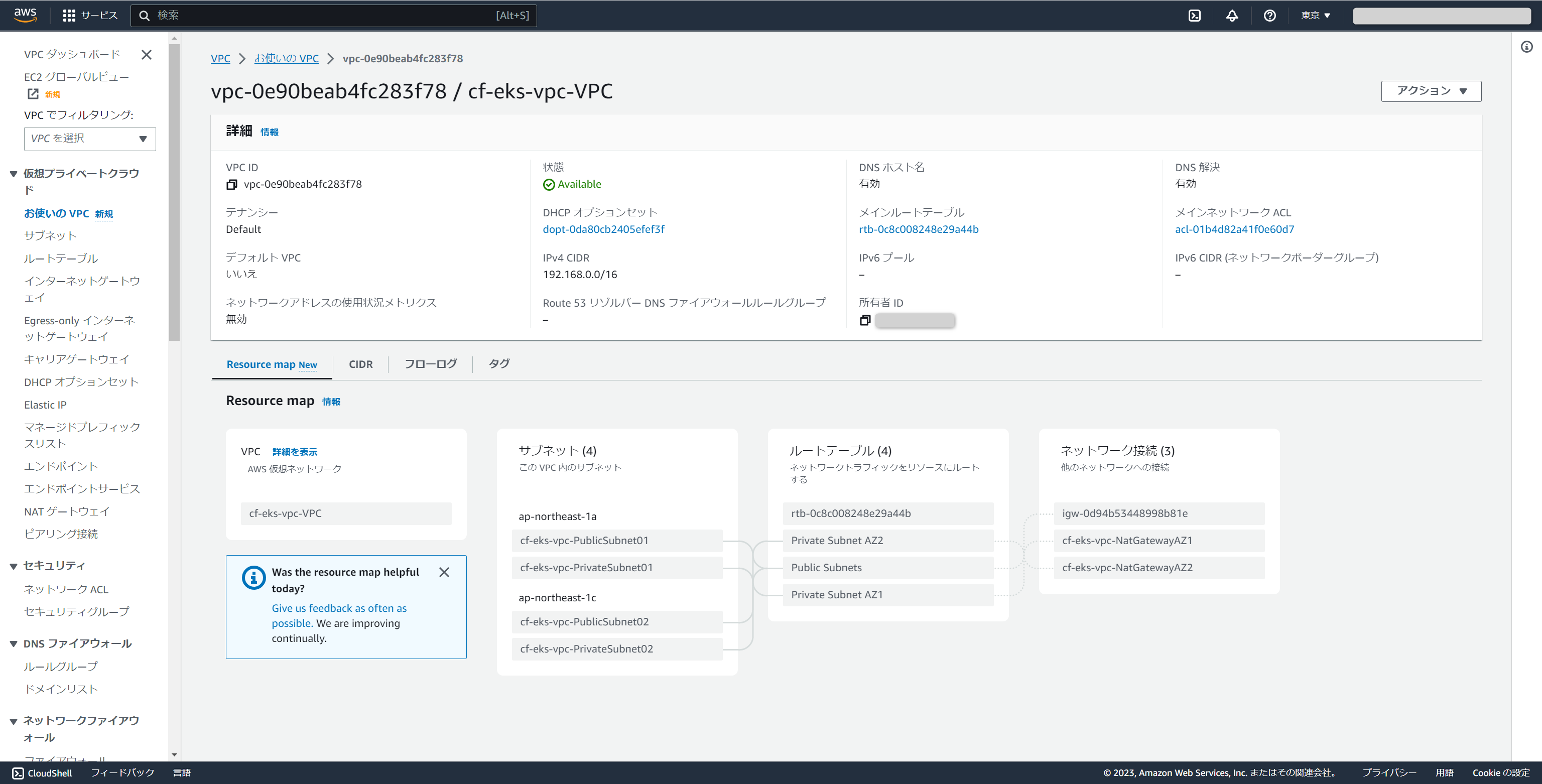Click the AWS logo home icon
This screenshot has width=1542, height=784.
point(25,15)
